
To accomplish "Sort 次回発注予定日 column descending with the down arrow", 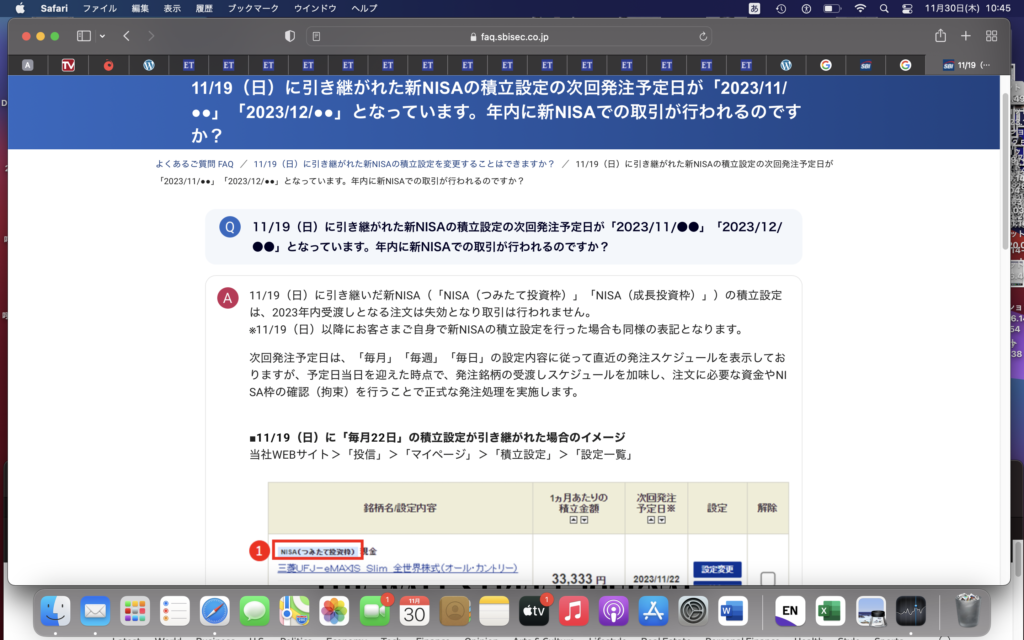I will [662, 520].
